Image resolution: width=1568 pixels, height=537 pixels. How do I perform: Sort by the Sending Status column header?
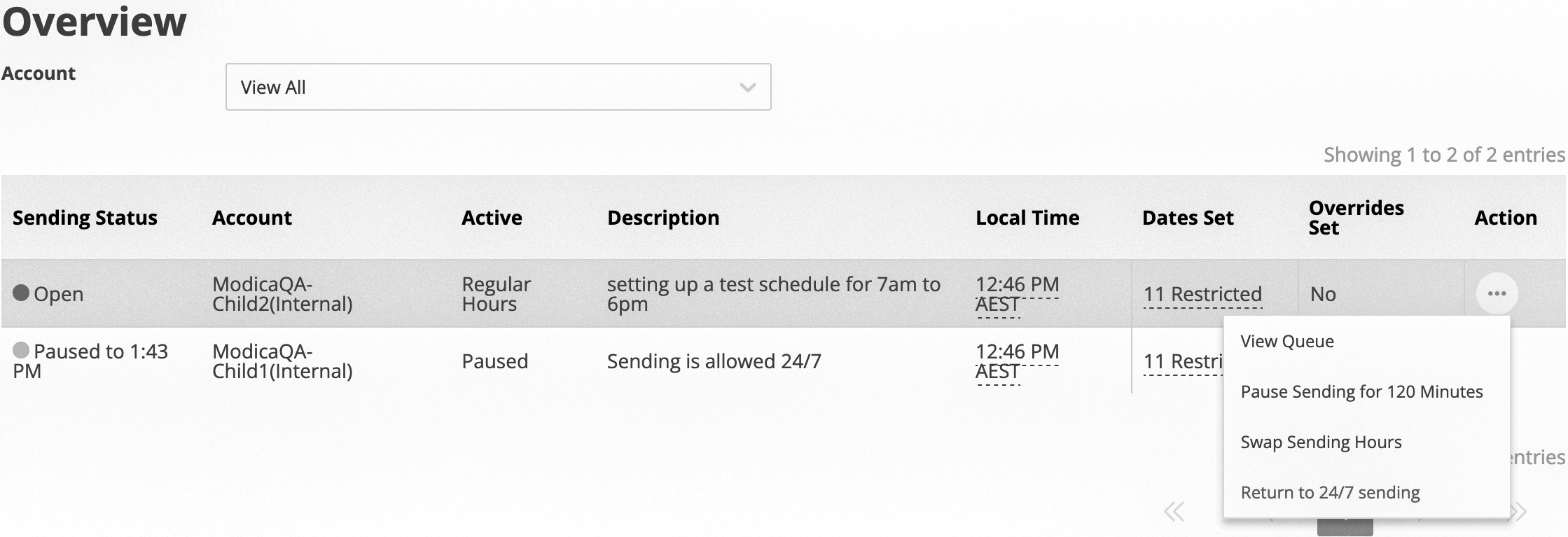(x=84, y=218)
